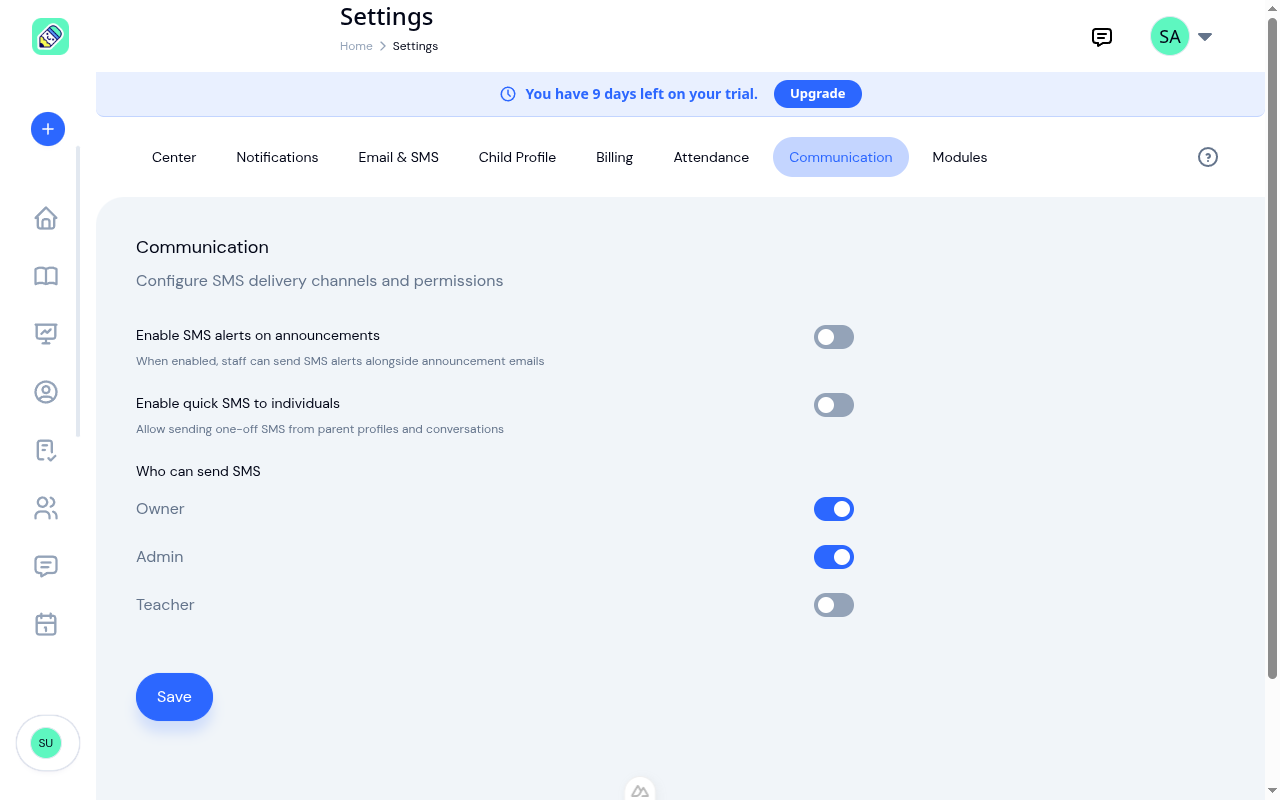Click the 'Enable SMS alerts on announcements' label
This screenshot has height=800, width=1280.
tap(258, 335)
